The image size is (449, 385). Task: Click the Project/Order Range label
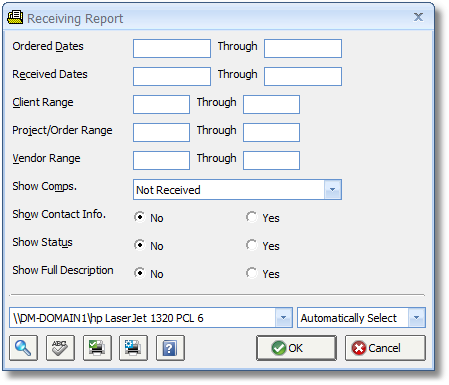coord(62,130)
